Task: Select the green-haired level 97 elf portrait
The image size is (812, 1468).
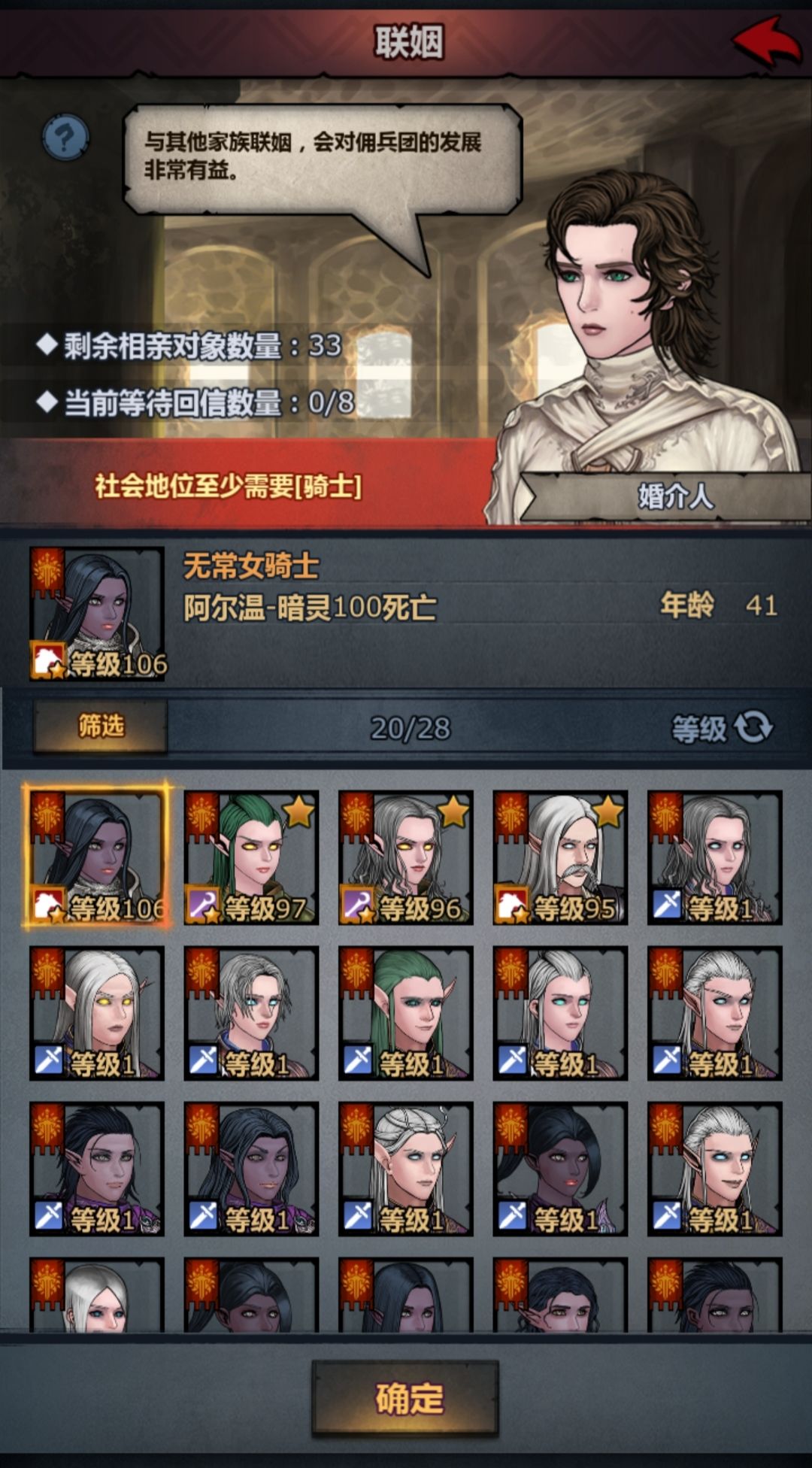Action: pyautogui.click(x=251, y=857)
